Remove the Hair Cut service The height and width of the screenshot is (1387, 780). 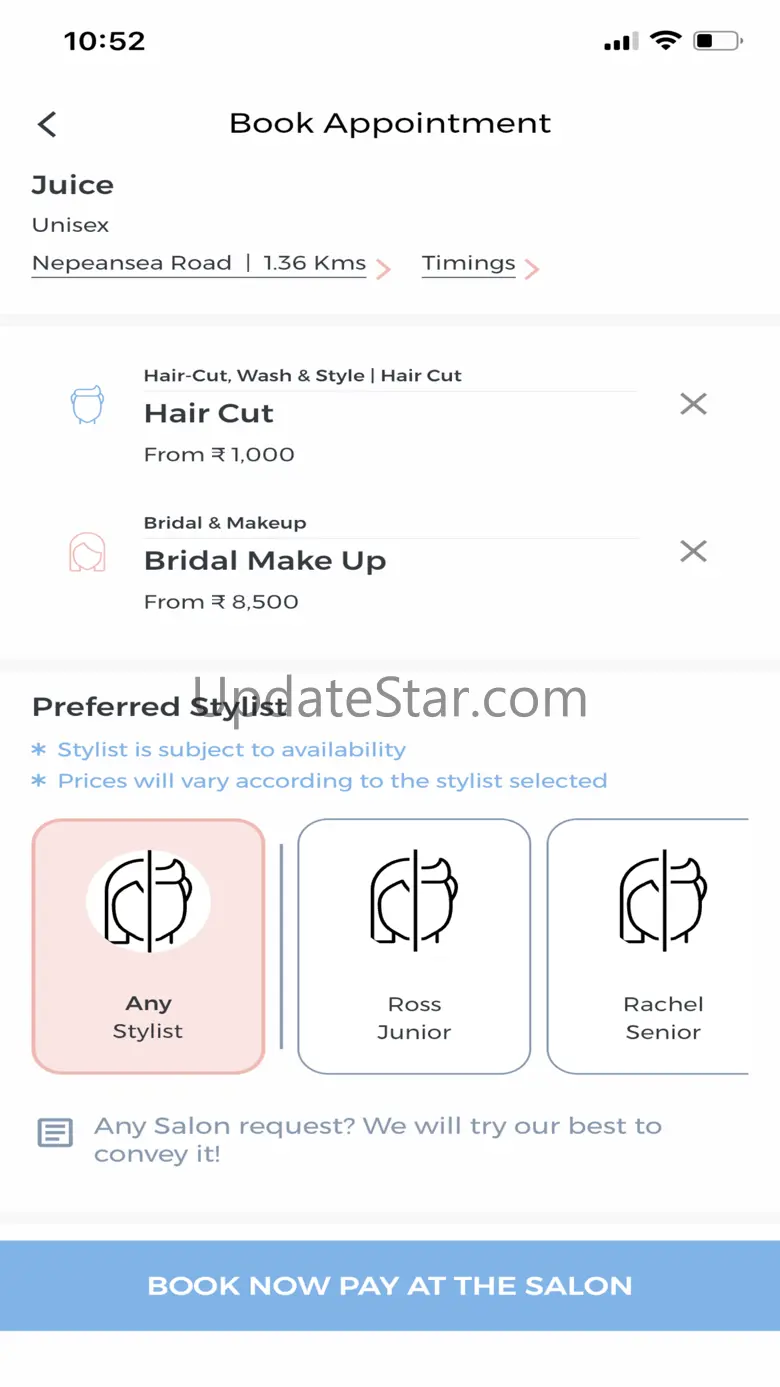pos(693,404)
